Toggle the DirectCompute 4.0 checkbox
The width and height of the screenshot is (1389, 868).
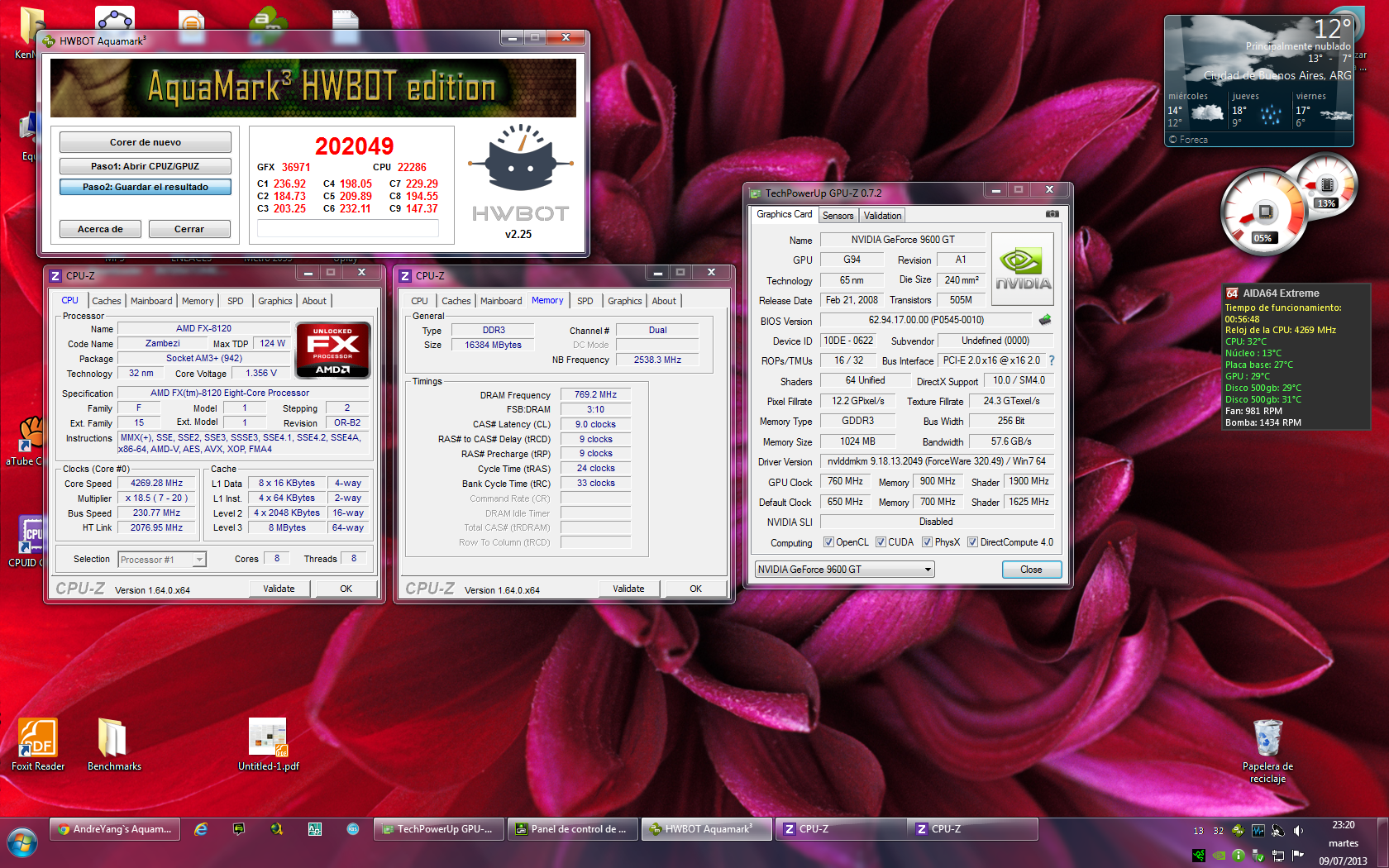click(972, 542)
